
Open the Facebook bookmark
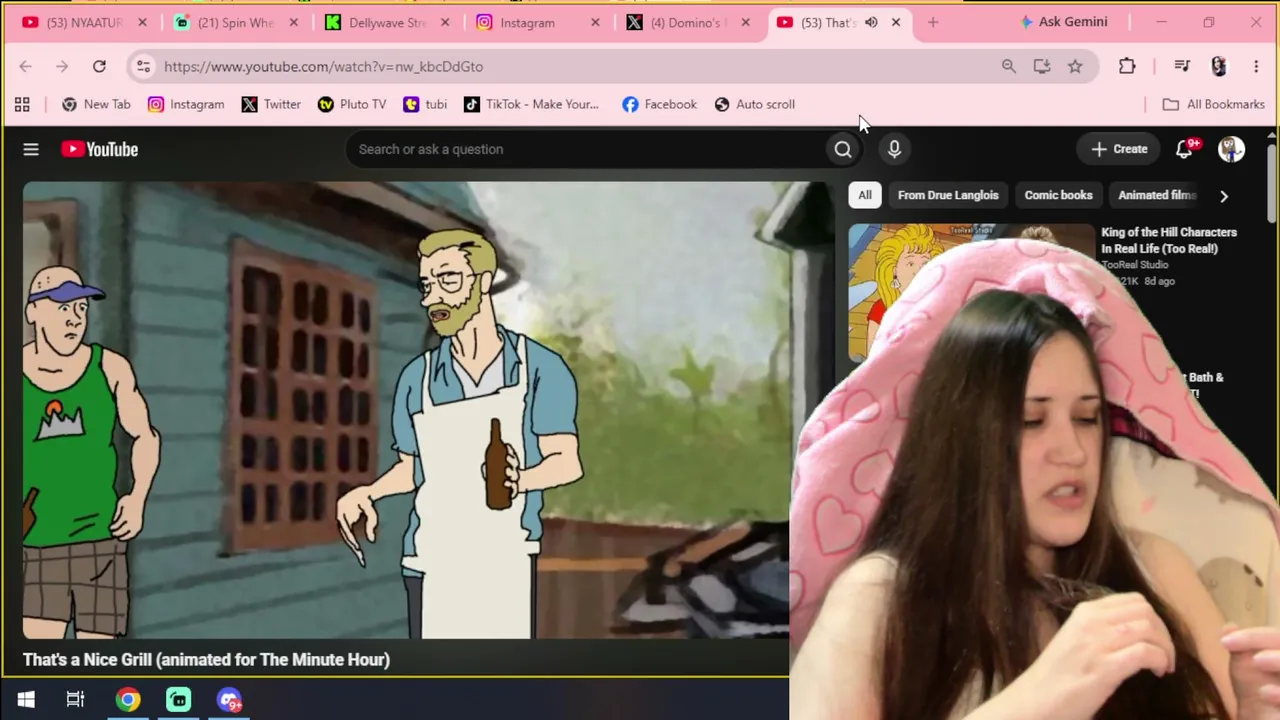[659, 104]
